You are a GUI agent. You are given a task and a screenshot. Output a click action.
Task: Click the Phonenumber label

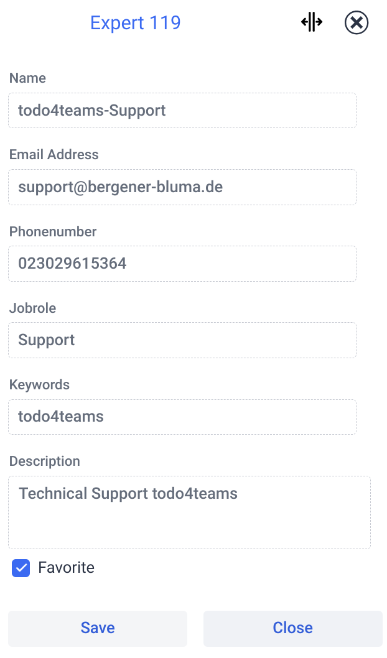point(53,231)
